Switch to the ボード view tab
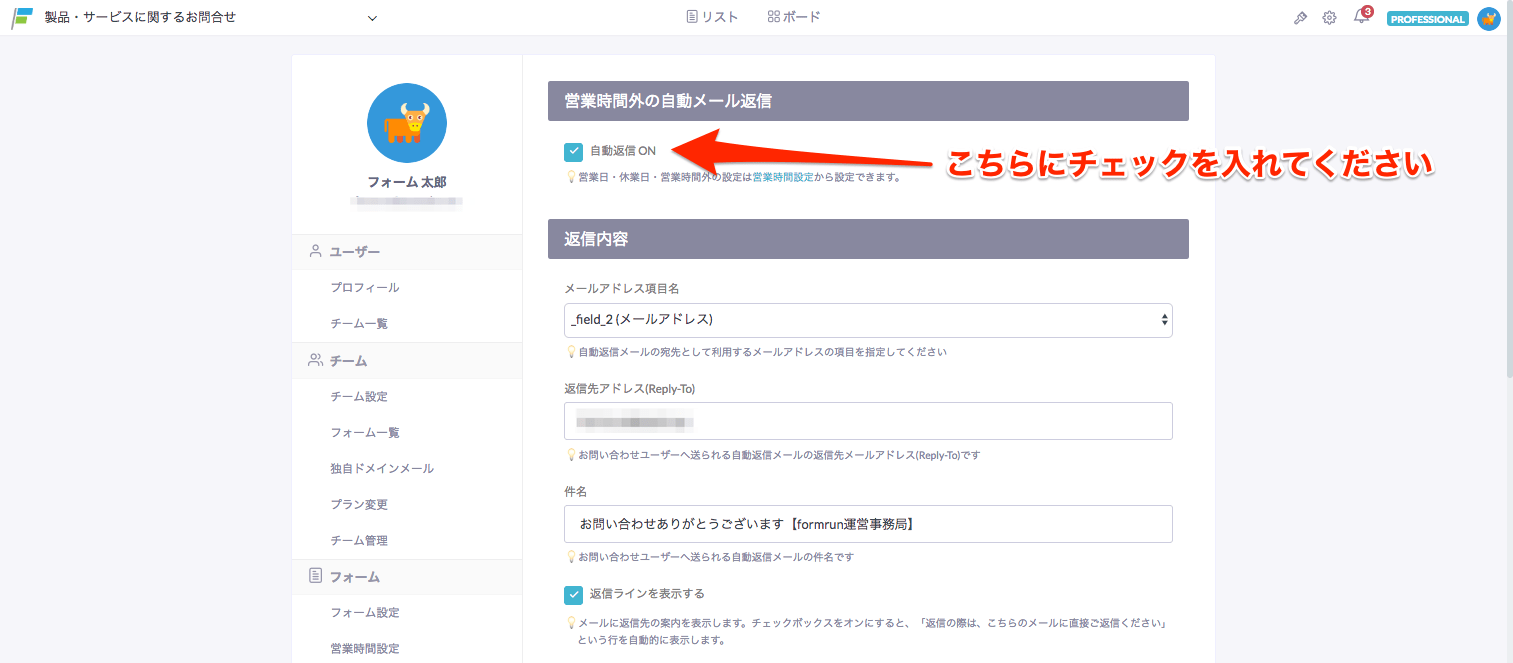 tap(793, 15)
